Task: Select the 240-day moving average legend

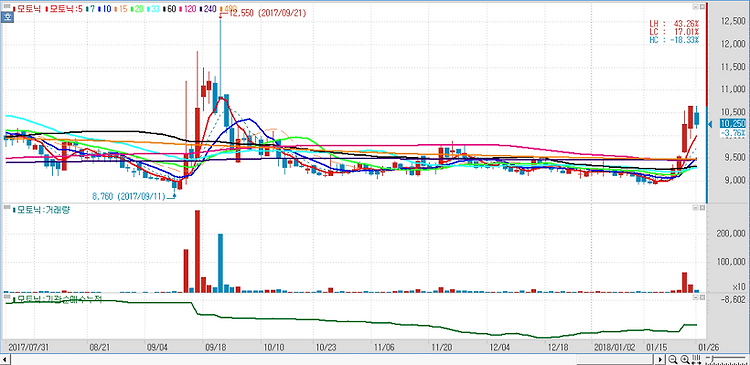Action: pos(208,9)
